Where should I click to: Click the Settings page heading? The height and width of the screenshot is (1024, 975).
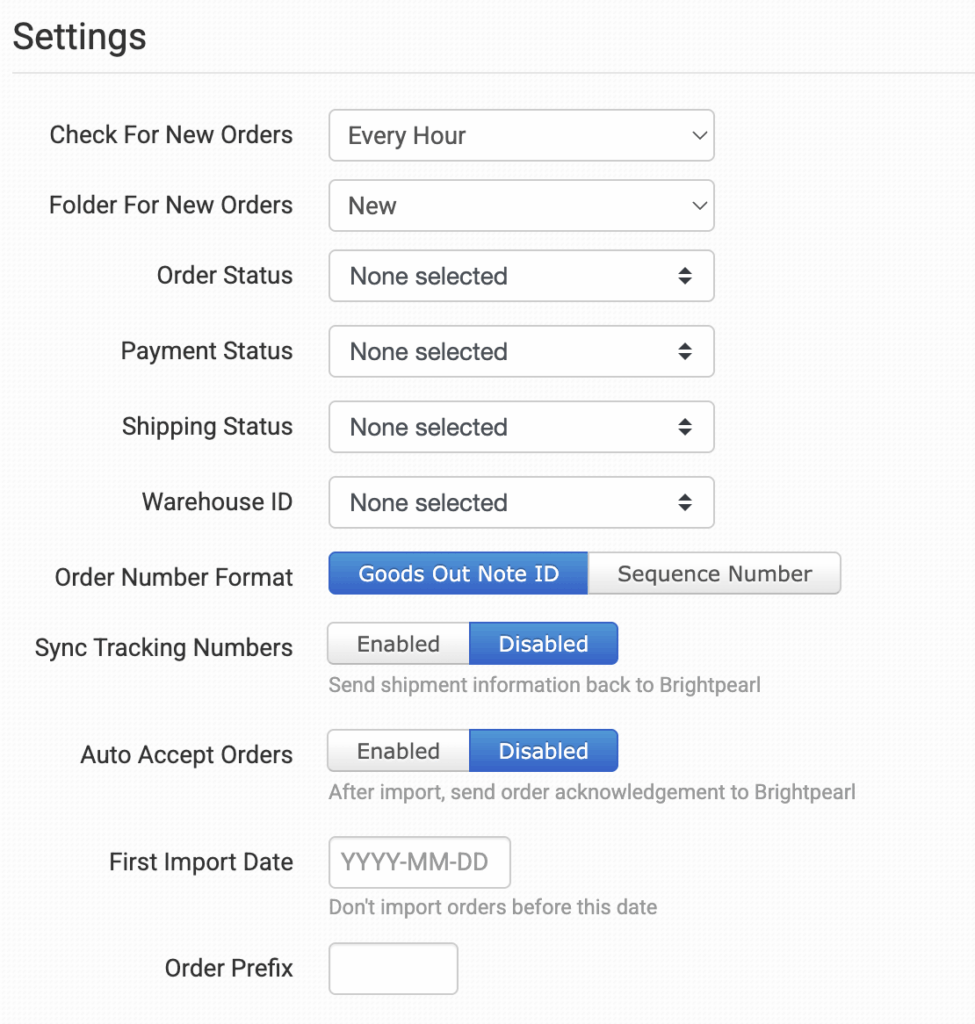tap(79, 37)
